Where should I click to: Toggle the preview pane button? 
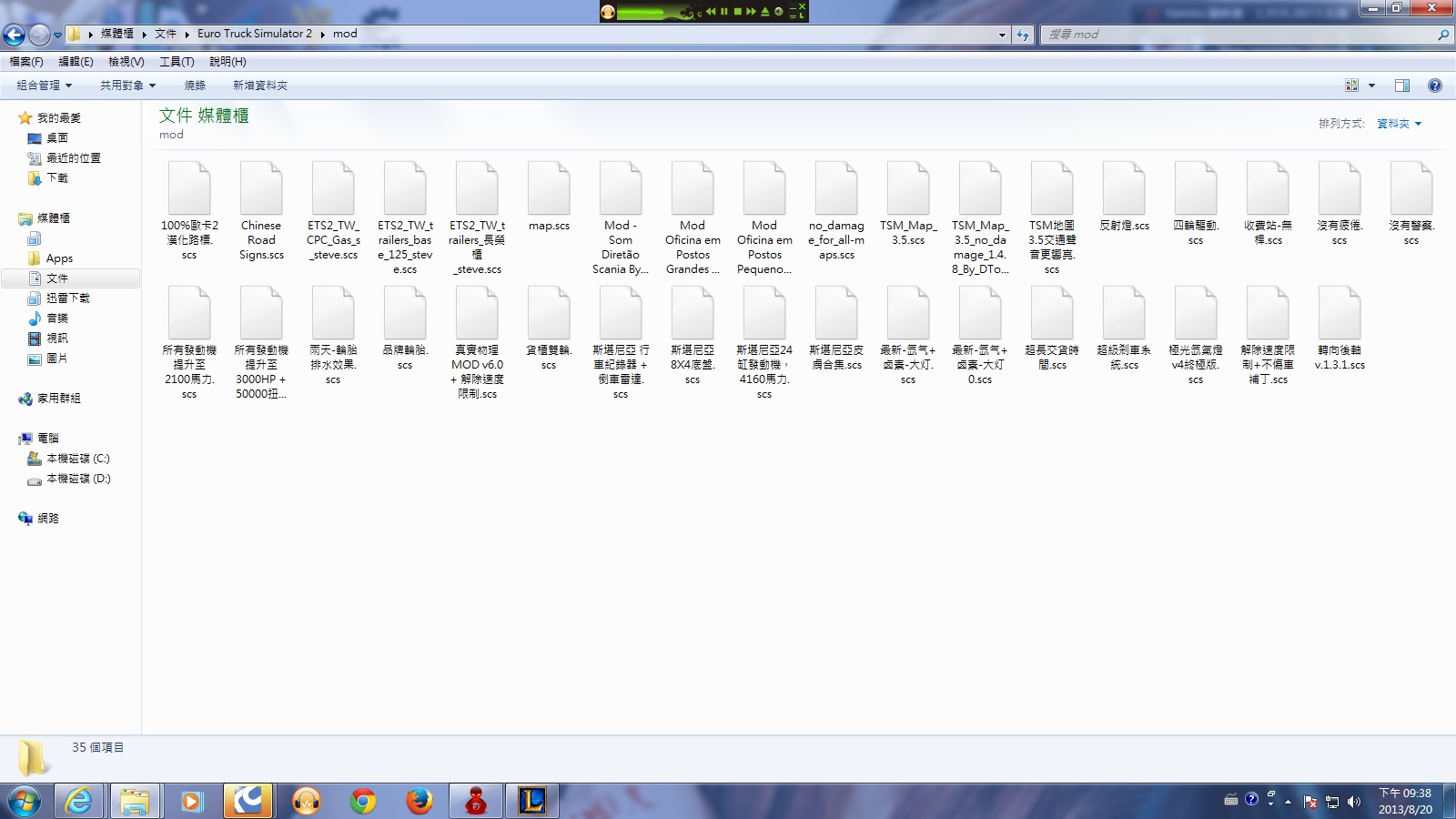(x=1401, y=86)
